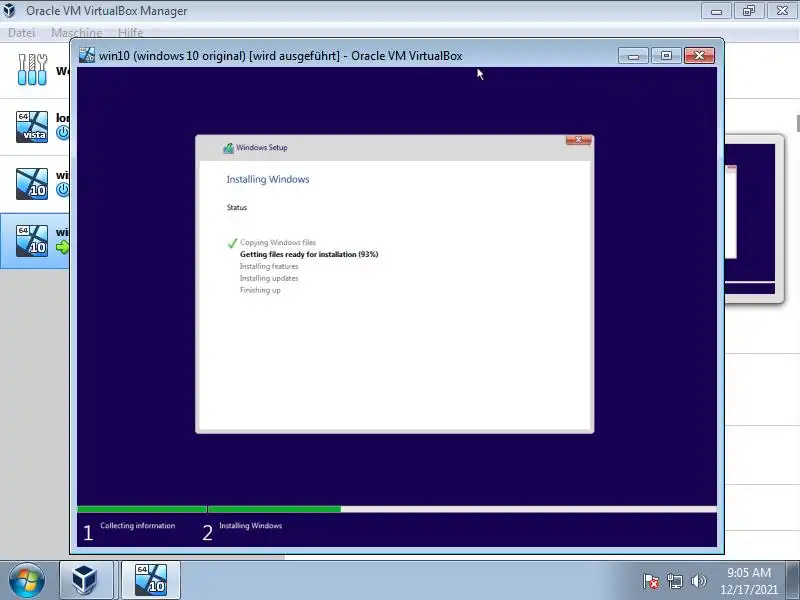Viewport: 800px width, 600px height.
Task: Click the power-off state icon of second VM
Action: pyautogui.click(x=63, y=190)
